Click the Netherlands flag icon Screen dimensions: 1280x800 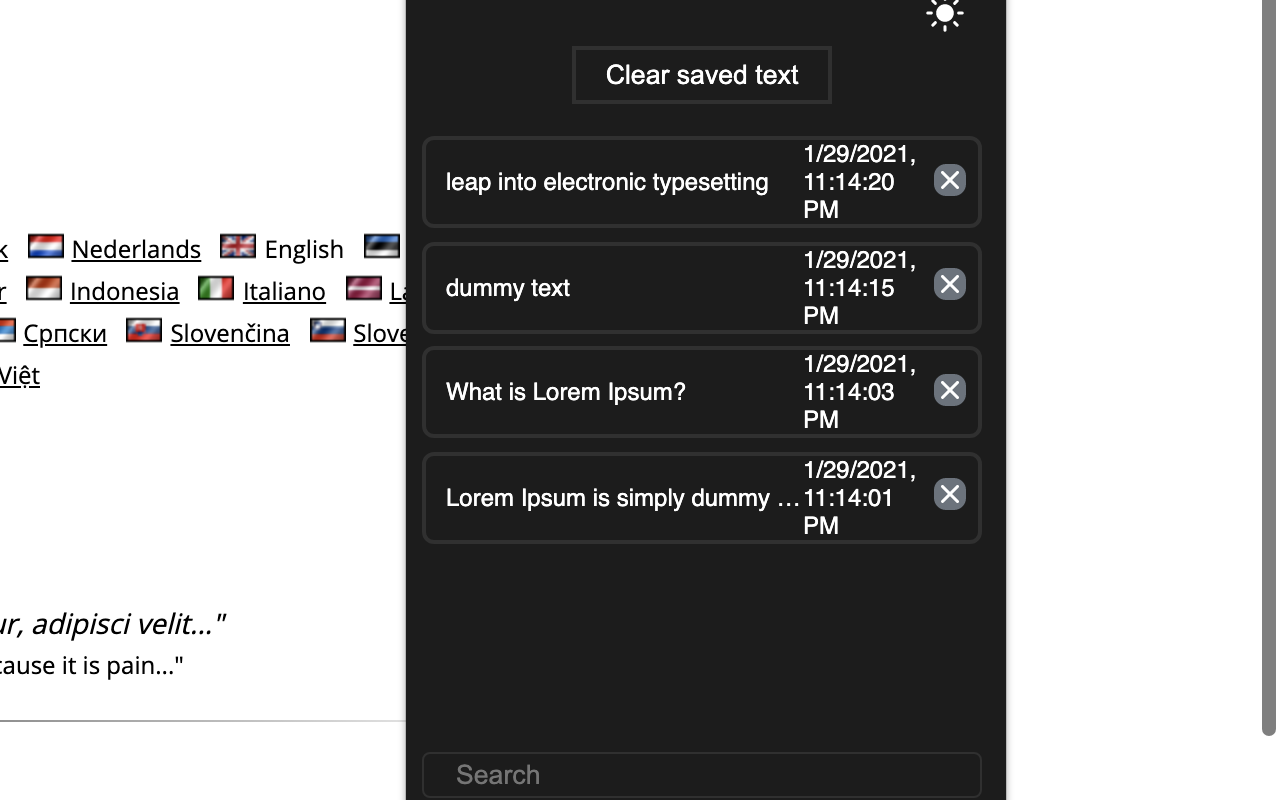46,246
